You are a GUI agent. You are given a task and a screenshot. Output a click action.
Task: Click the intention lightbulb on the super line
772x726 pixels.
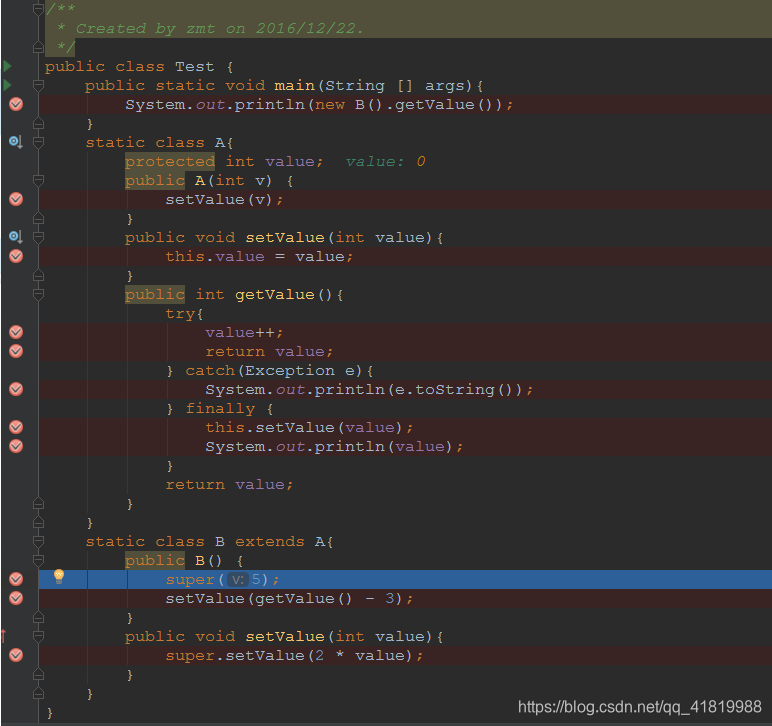59,576
